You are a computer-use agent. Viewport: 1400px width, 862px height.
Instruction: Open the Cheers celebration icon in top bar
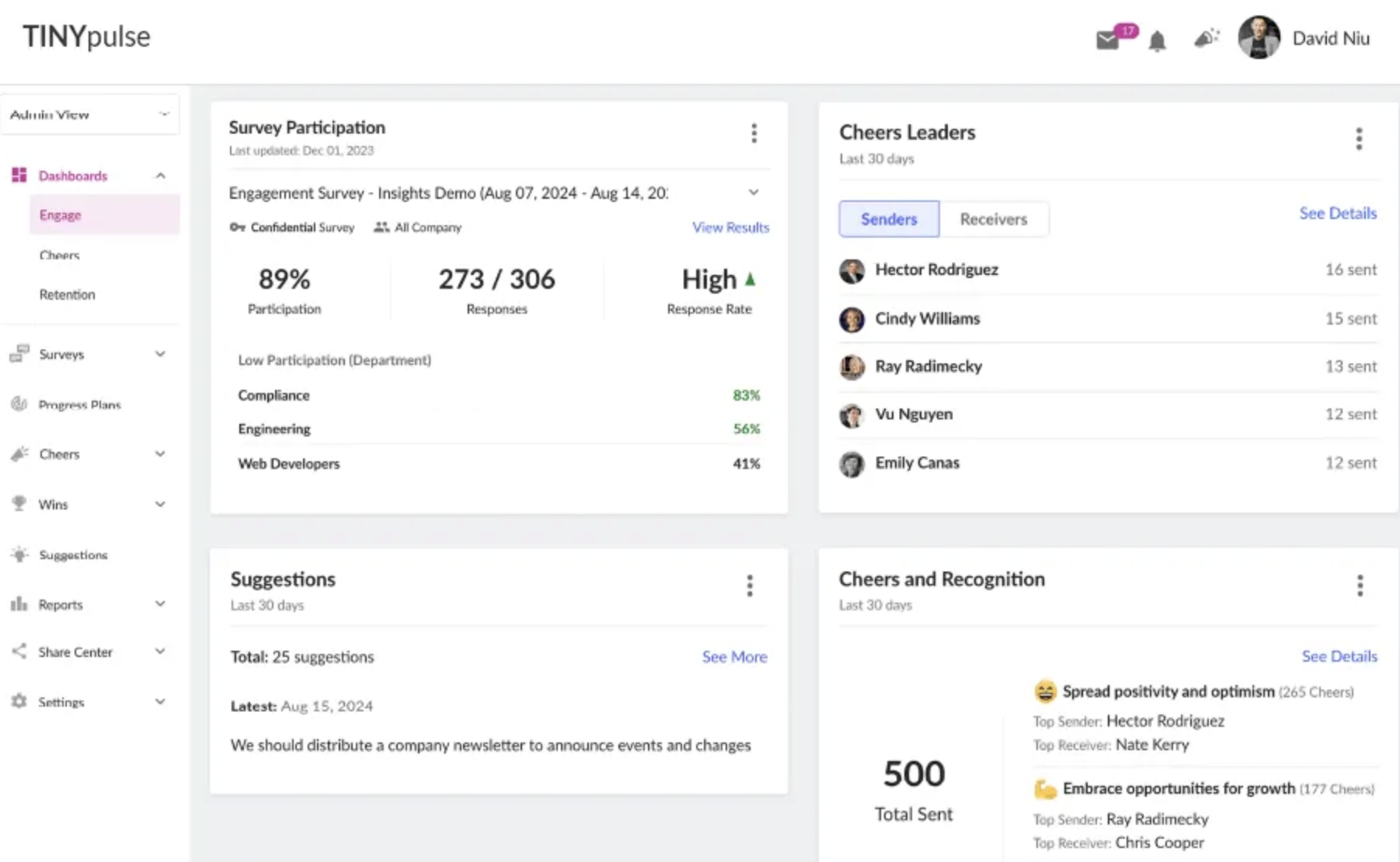tap(1206, 38)
